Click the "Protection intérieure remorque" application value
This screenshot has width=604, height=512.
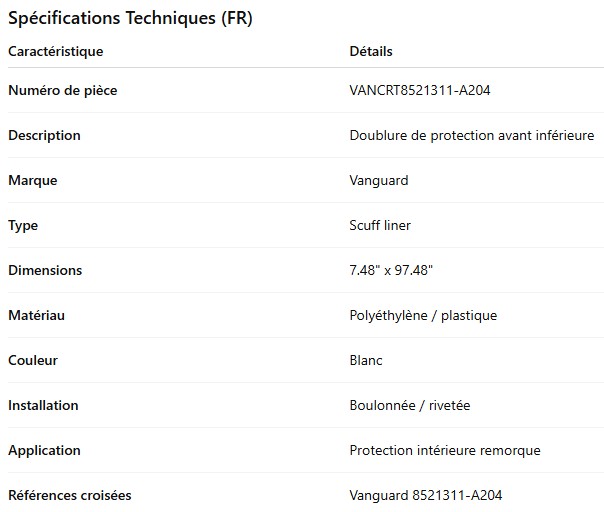(445, 451)
